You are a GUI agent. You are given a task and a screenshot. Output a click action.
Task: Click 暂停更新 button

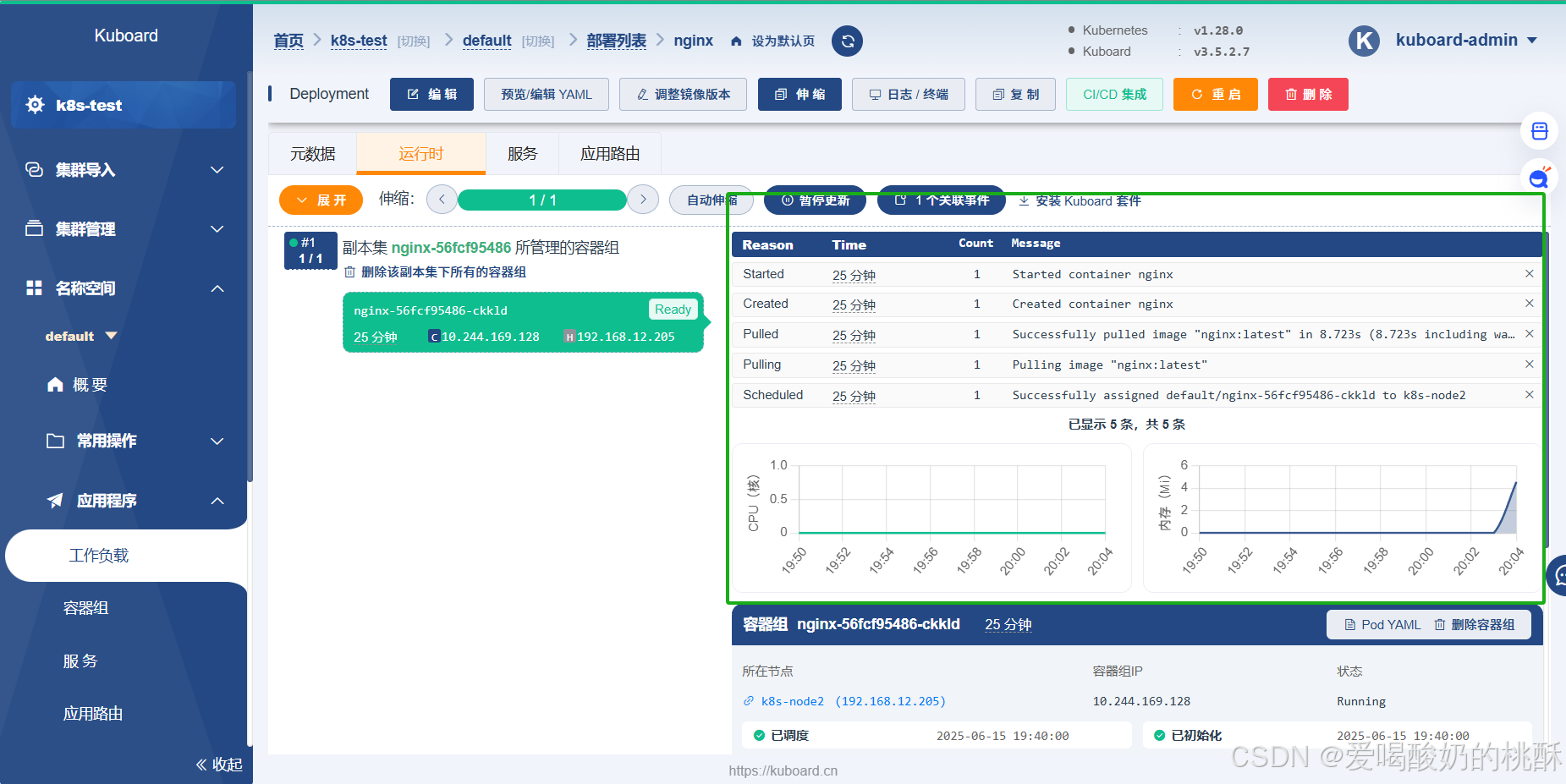[x=815, y=200]
